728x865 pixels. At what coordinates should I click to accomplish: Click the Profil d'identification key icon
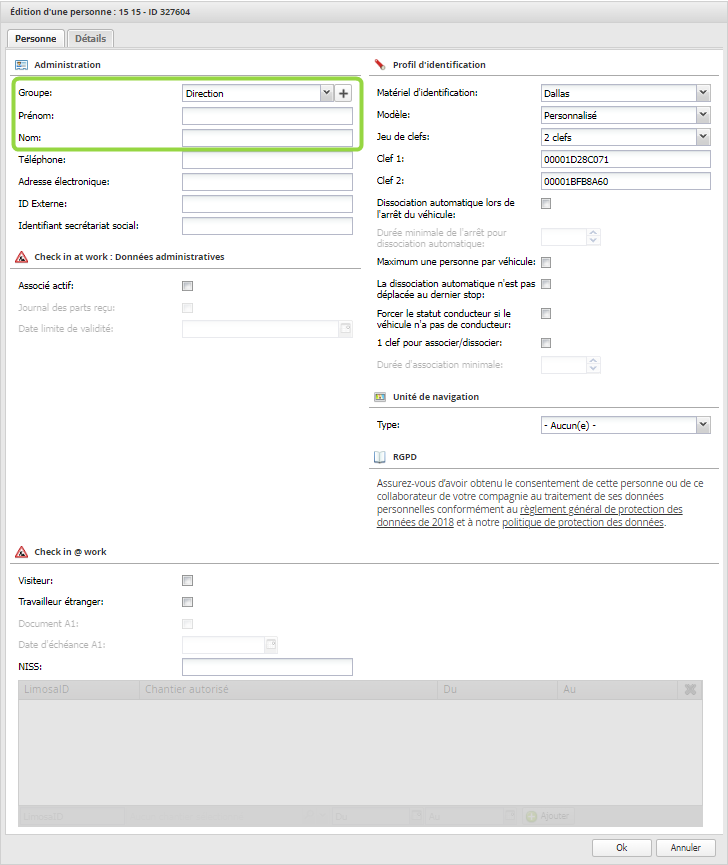[x=380, y=65]
